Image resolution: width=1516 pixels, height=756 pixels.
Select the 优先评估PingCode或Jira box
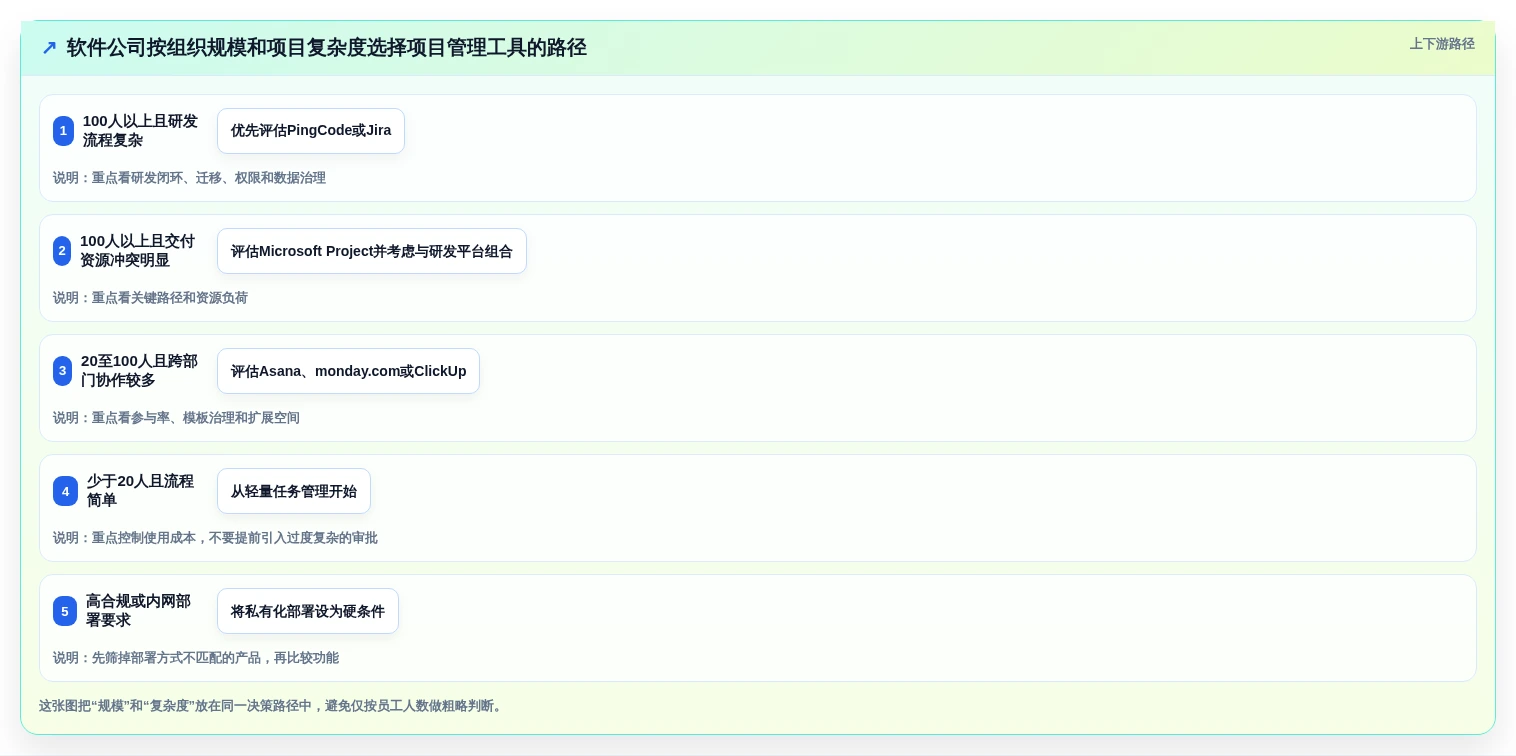(x=311, y=131)
